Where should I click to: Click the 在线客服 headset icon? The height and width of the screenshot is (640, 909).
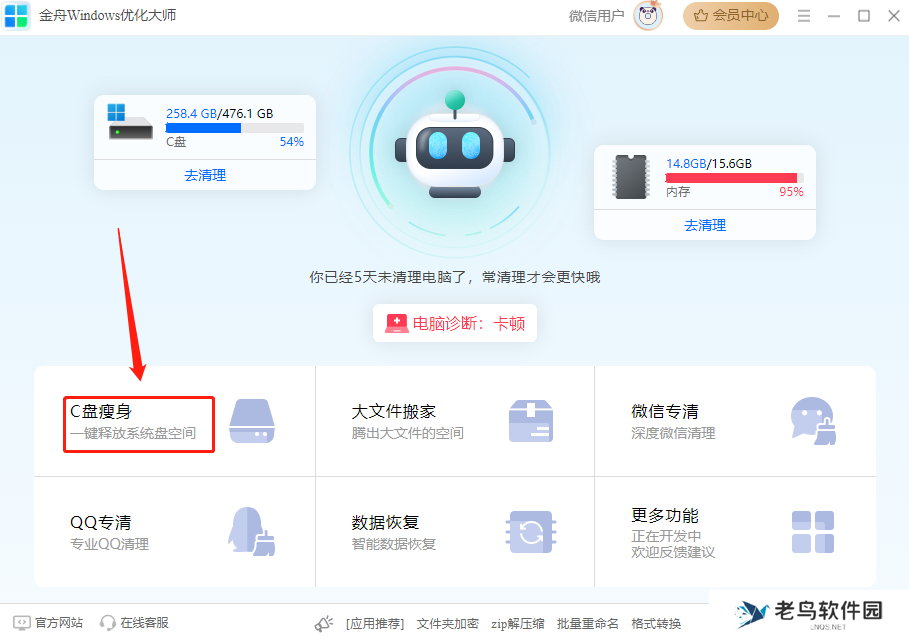107,623
